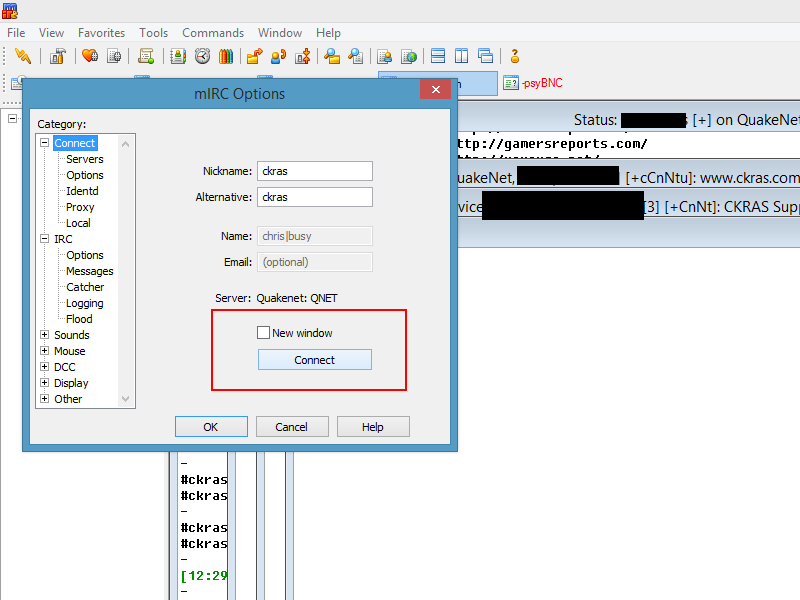Image resolution: width=800 pixels, height=600 pixels.
Task: Expand the DCC category node
Action: pyautogui.click(x=44, y=367)
